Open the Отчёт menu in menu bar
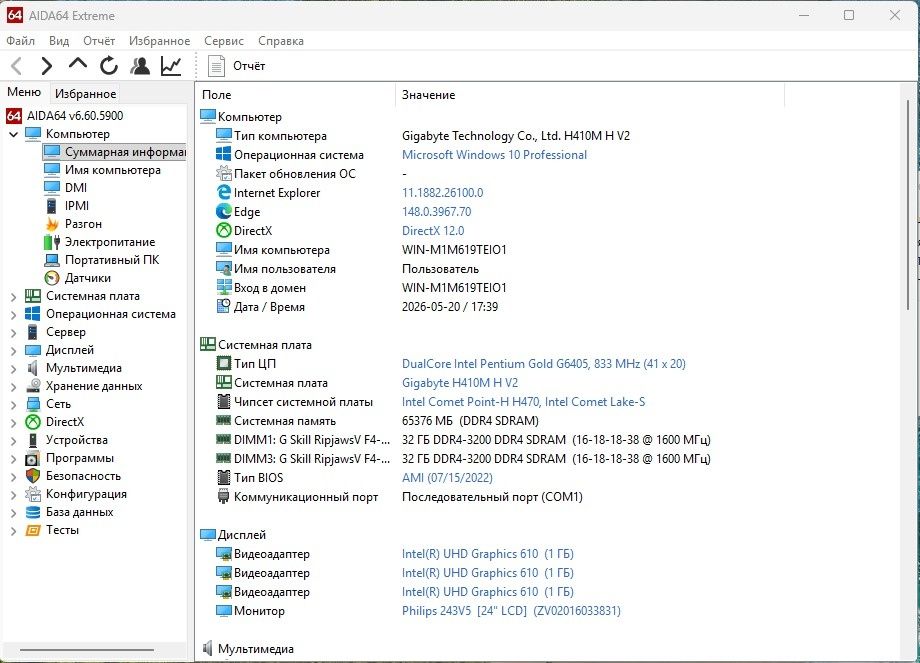The image size is (920, 663). pyautogui.click(x=99, y=41)
